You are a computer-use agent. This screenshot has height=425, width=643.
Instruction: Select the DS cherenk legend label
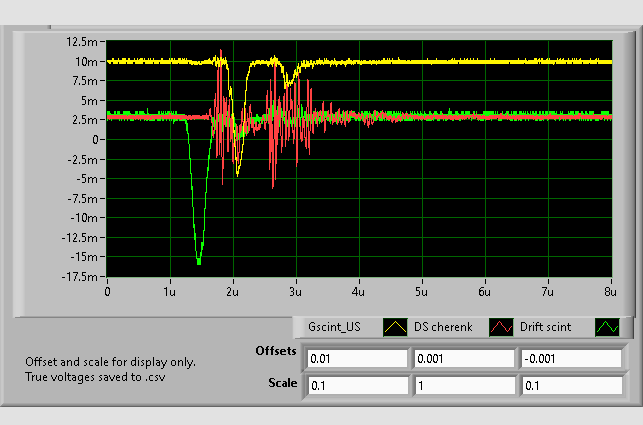click(442, 327)
